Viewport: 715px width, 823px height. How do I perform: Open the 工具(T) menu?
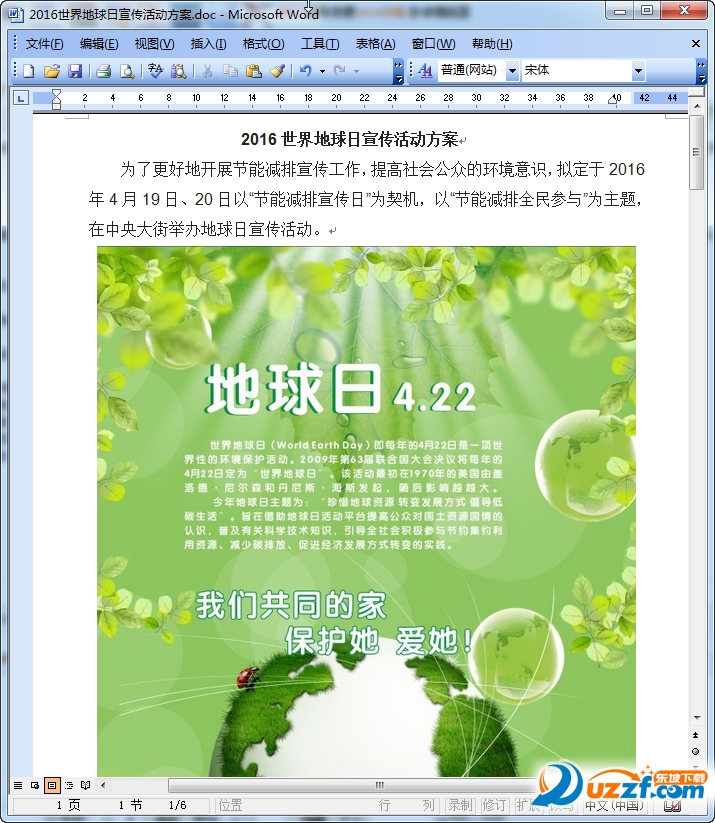click(x=320, y=44)
